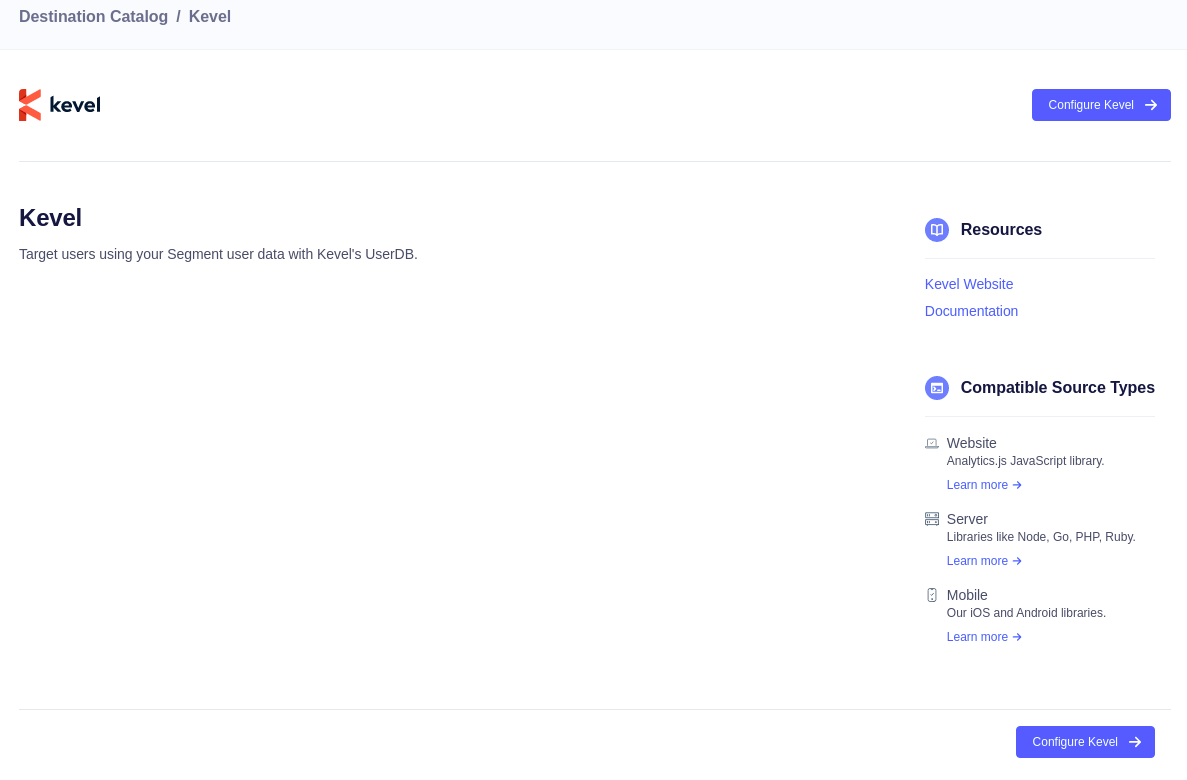Image resolution: width=1187 pixels, height=780 pixels.
Task: Open the Documentation link
Action: coord(971,311)
